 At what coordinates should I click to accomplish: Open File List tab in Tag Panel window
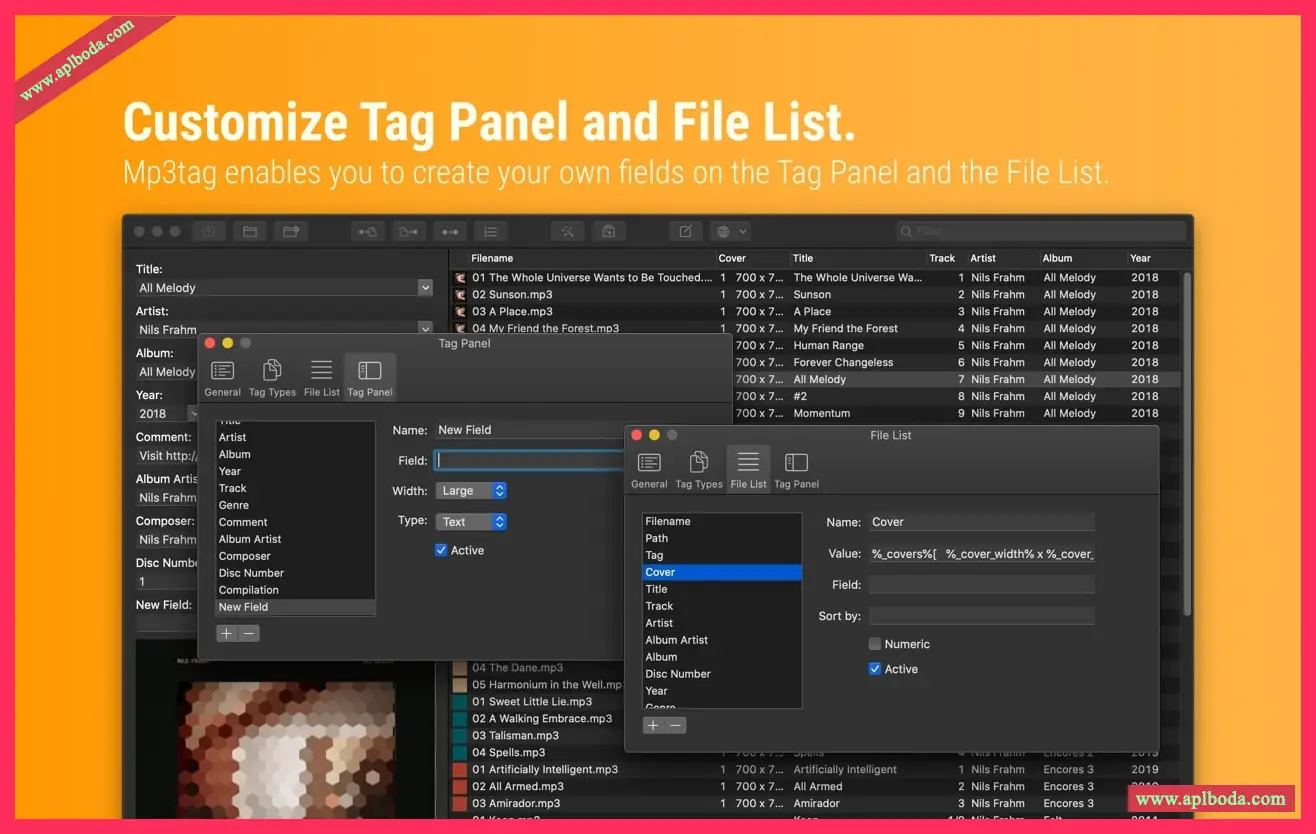pos(321,378)
